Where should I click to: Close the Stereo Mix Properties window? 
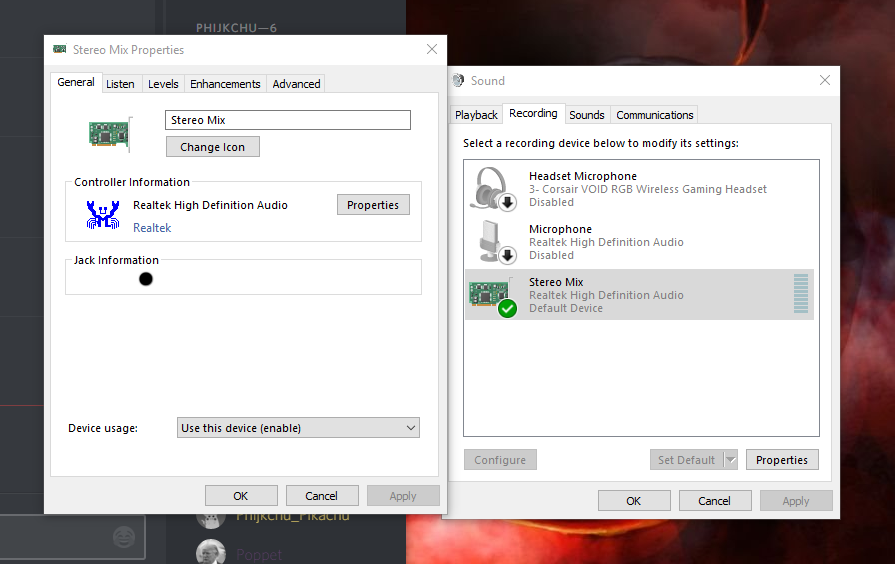(x=432, y=49)
